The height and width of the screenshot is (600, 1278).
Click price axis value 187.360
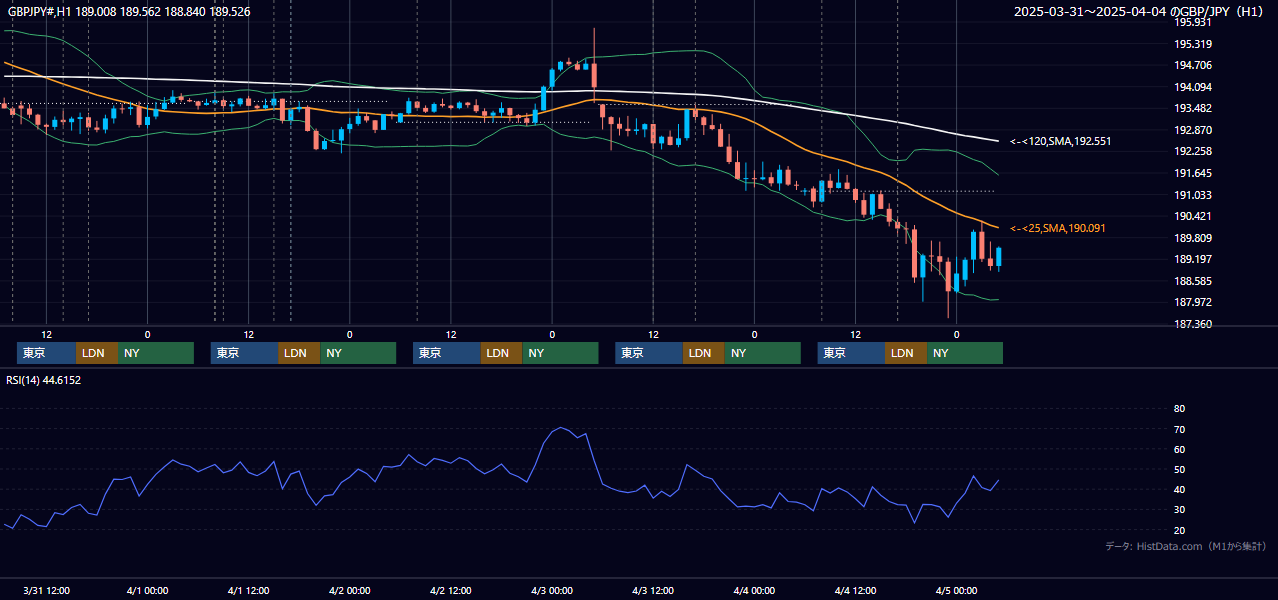1193,324
